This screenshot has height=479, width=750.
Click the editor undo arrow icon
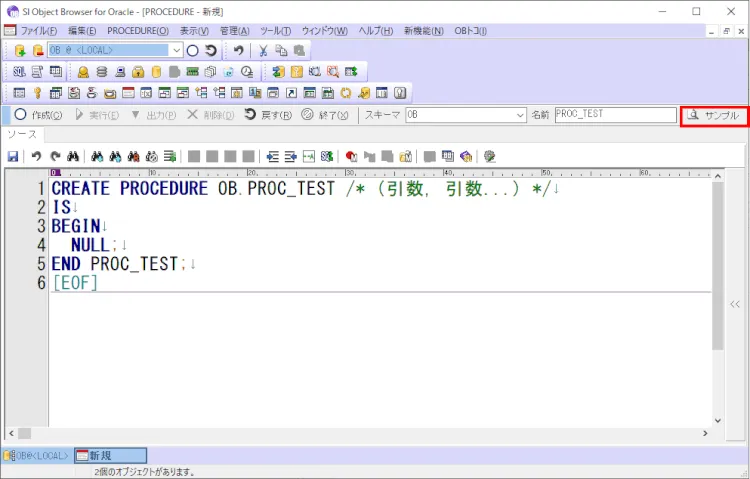pyautogui.click(x=36, y=156)
